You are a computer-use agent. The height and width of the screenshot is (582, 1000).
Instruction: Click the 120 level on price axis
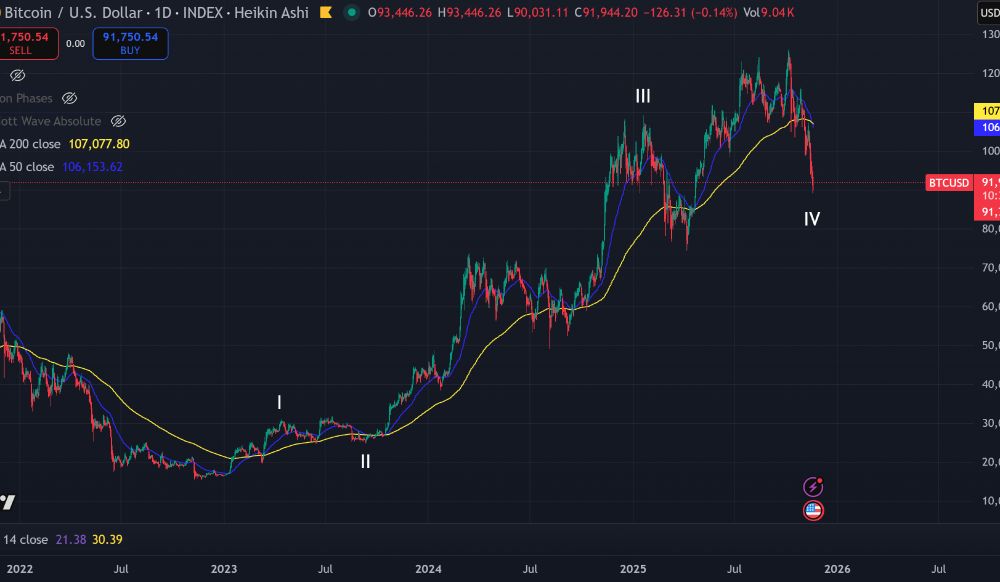[x=990, y=73]
